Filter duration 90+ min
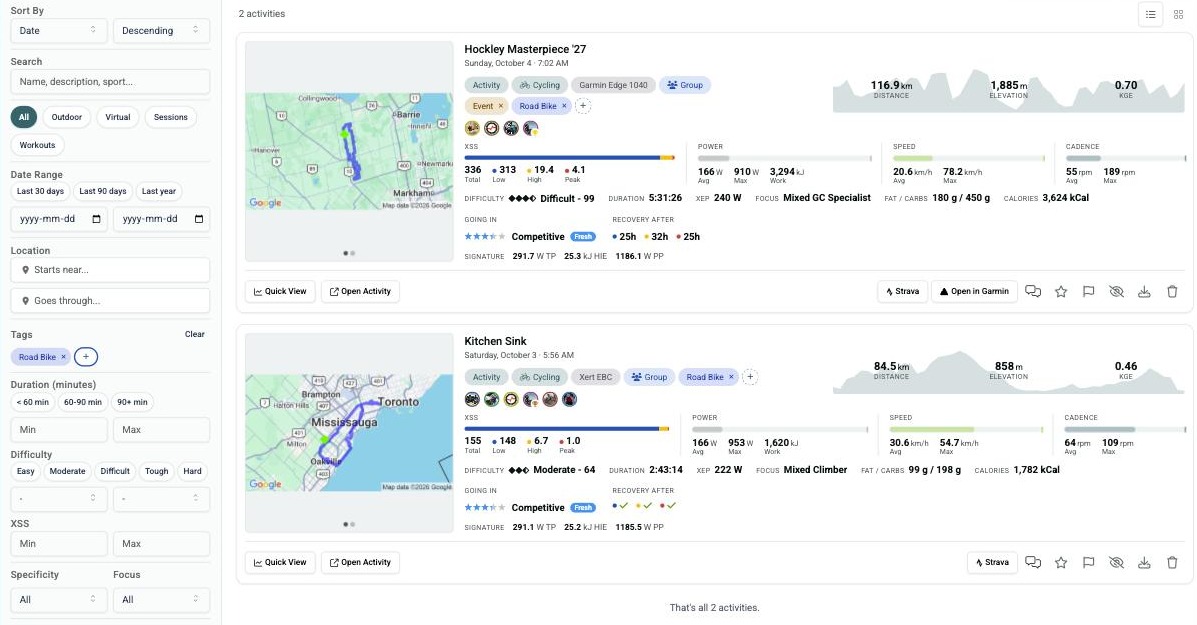 tap(132, 402)
